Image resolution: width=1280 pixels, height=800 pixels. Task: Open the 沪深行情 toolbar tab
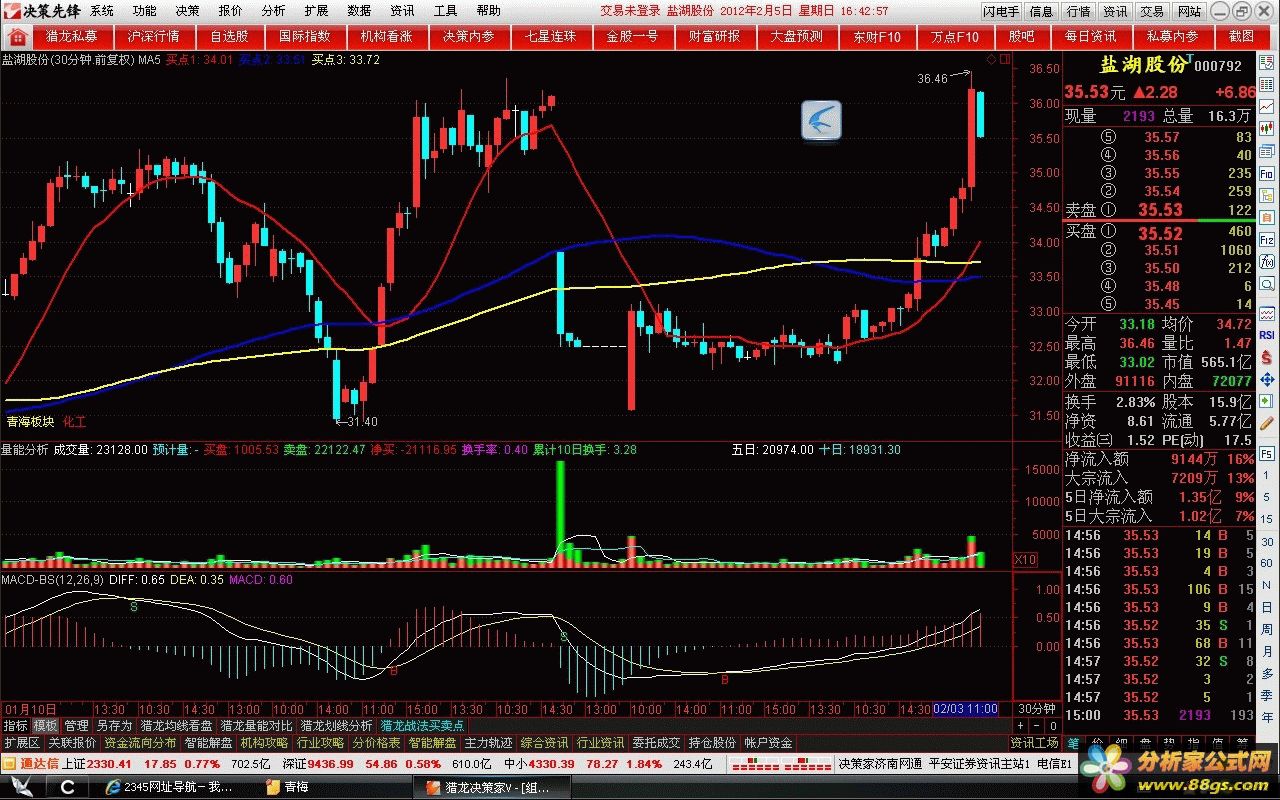[x=153, y=36]
